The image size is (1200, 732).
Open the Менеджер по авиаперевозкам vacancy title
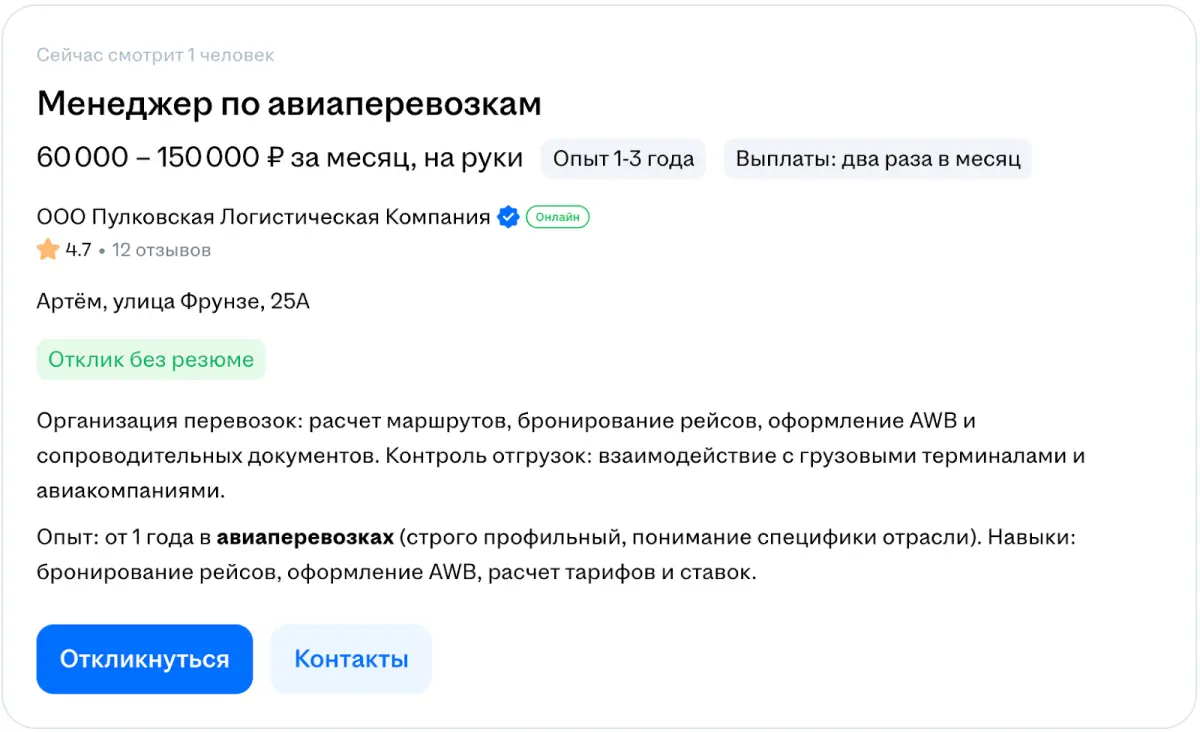(x=289, y=103)
